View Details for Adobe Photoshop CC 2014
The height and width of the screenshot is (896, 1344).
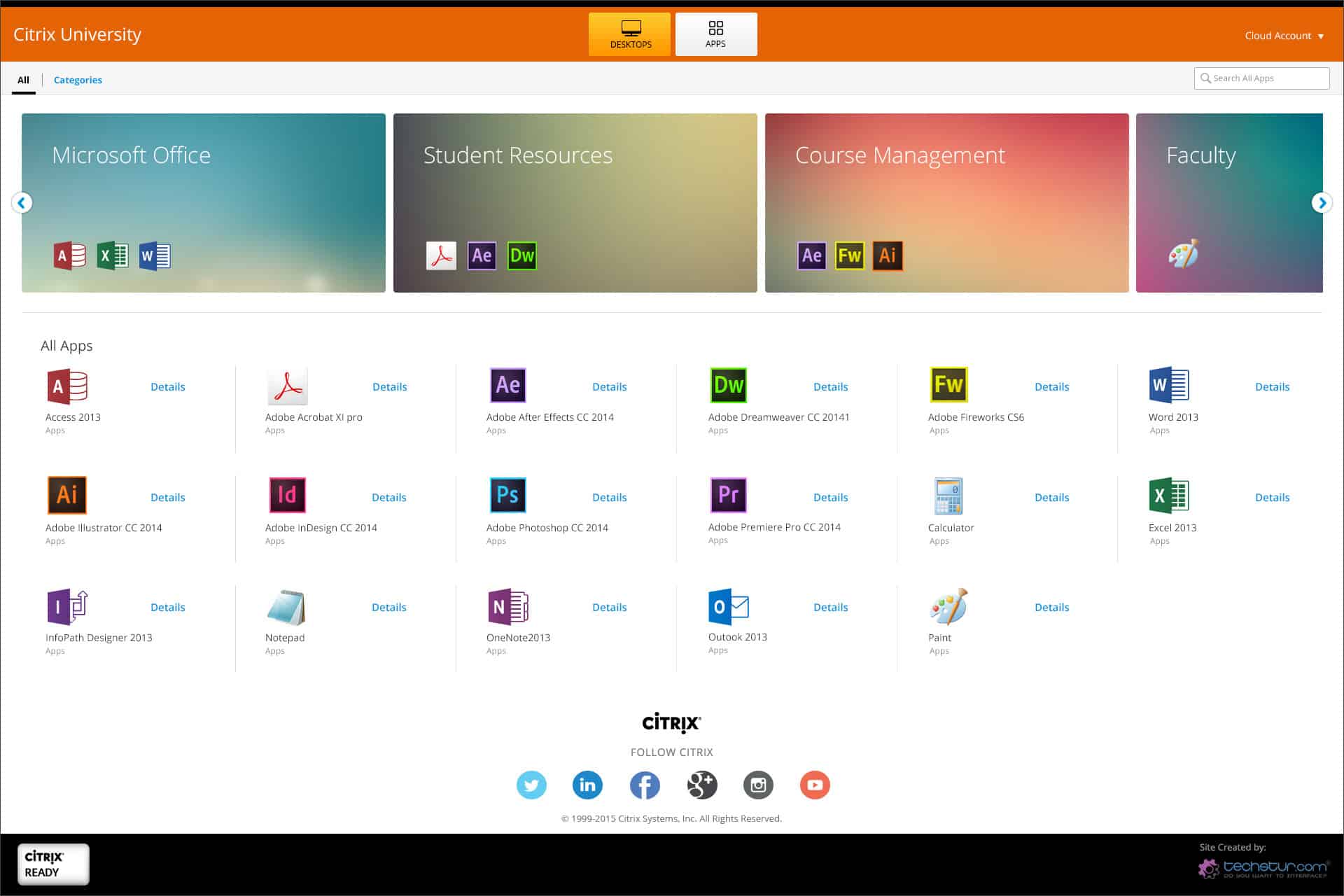tap(610, 498)
